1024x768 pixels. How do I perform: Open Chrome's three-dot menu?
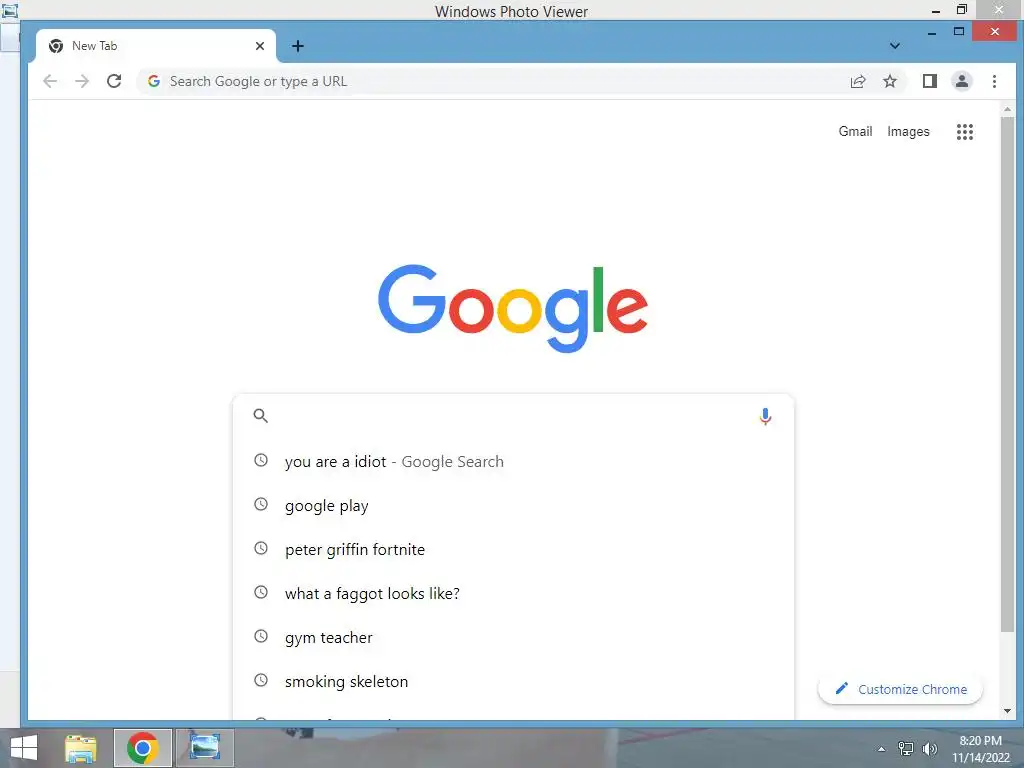tap(994, 81)
